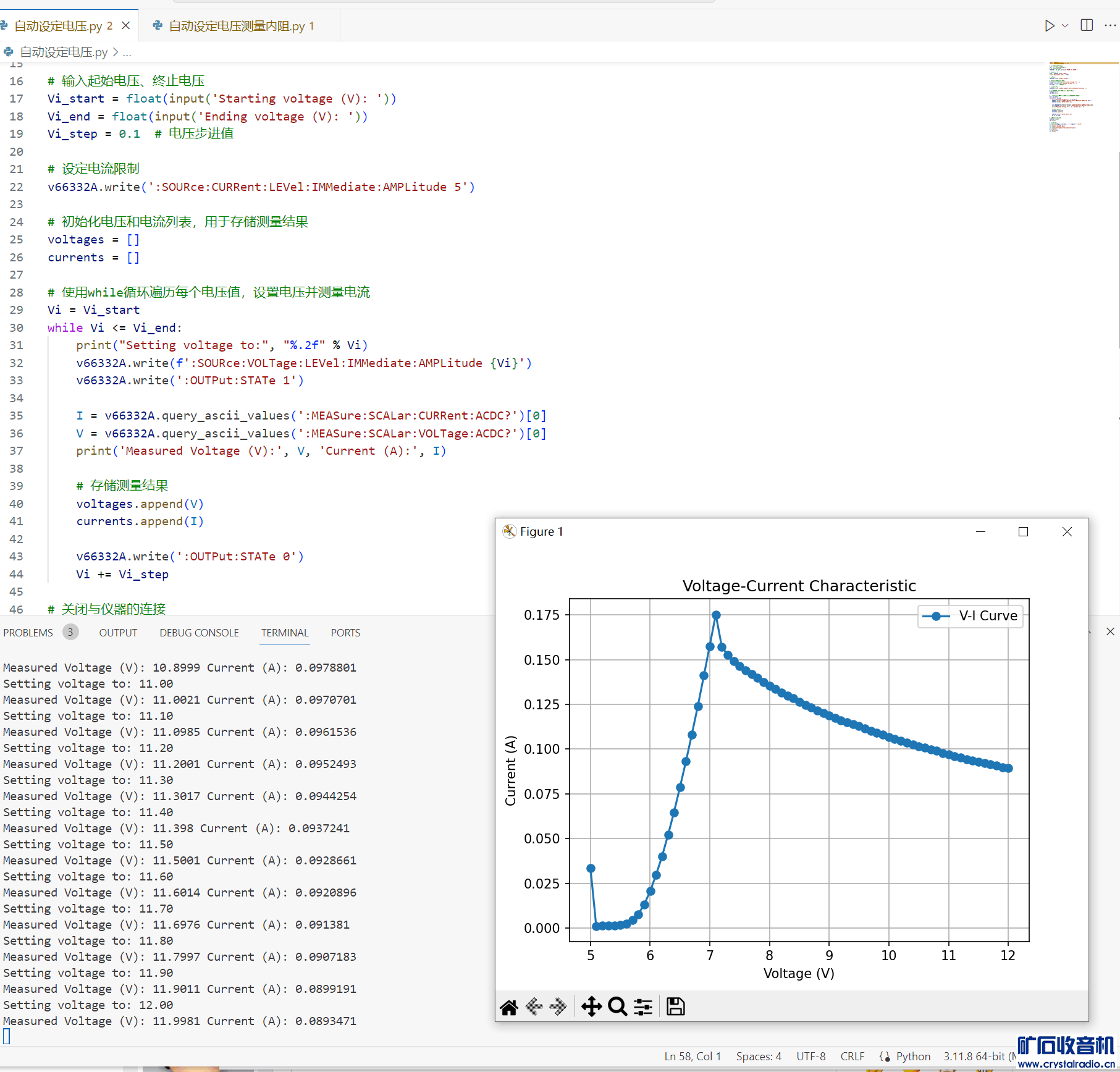Click the Run Python File play icon
Viewport: 1120px width, 1072px height.
coord(1049,25)
